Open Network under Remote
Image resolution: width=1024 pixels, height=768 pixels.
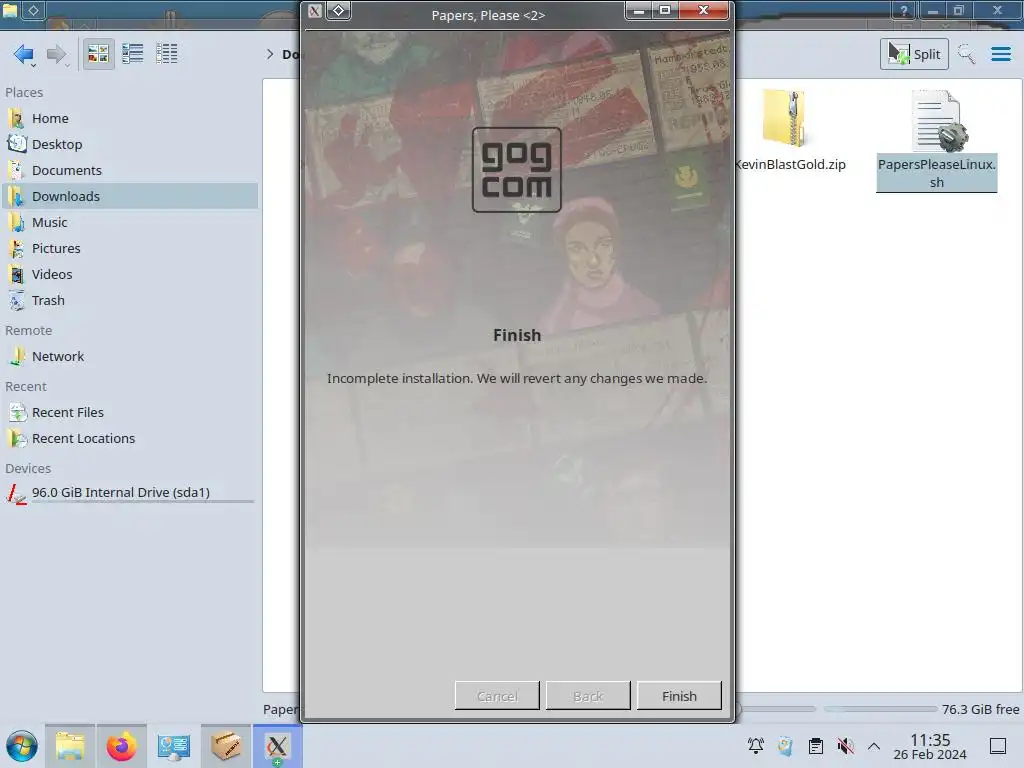(x=129, y=357)
